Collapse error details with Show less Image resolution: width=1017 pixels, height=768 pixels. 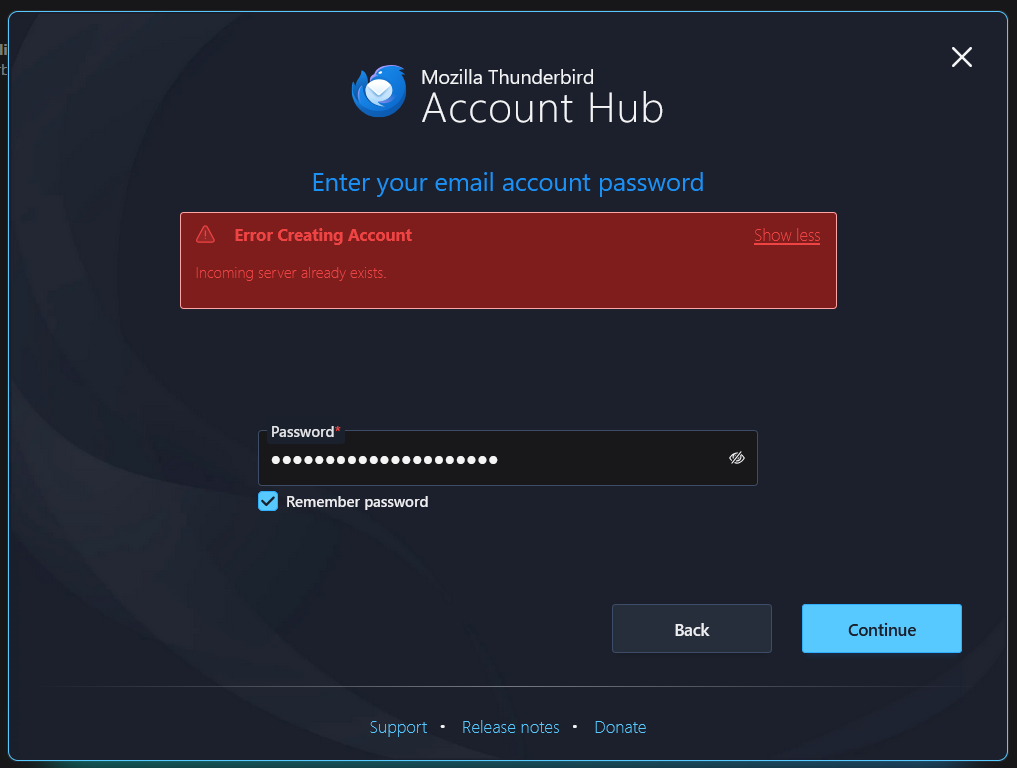(787, 235)
